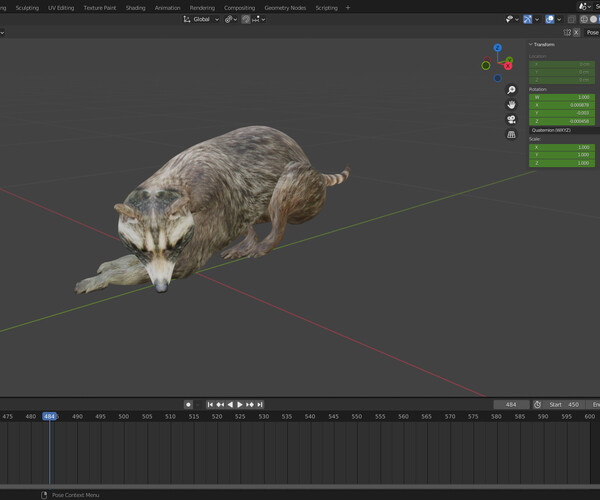Screen dimensions: 600x500
Task: Click the negative X axis gizmo circle
Action: click(487, 60)
